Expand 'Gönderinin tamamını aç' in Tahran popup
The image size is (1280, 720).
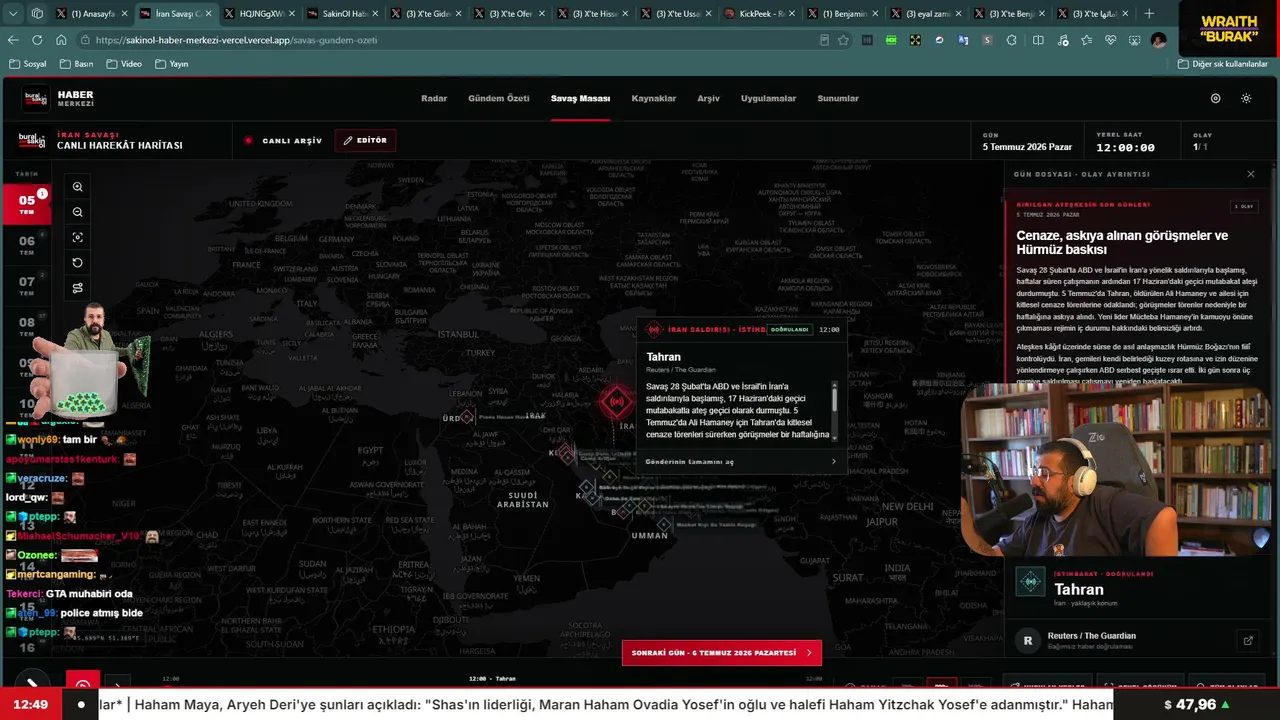[741, 462]
